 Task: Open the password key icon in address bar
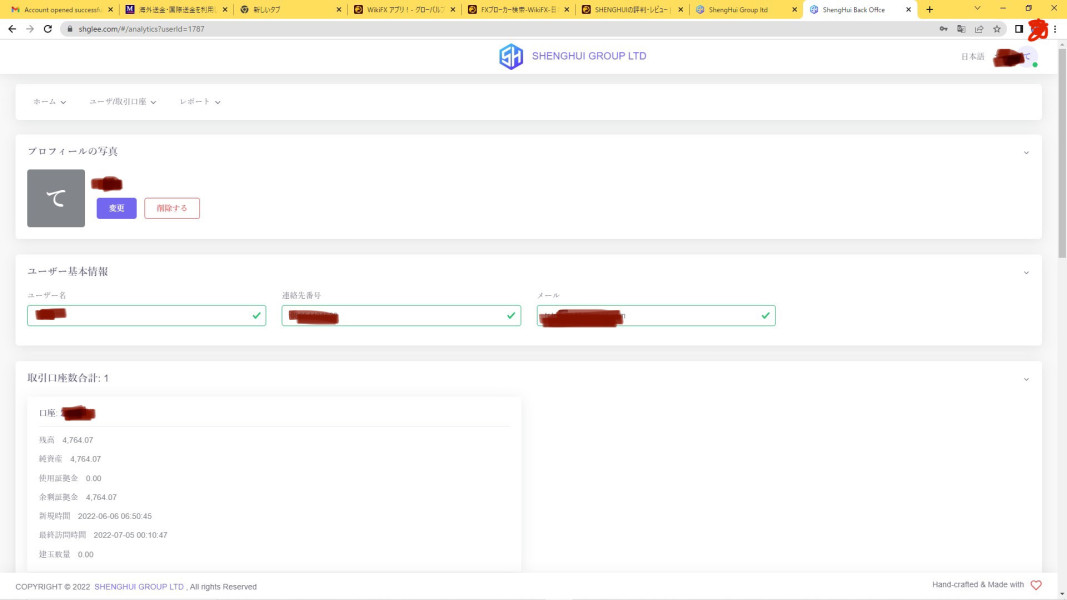[943, 29]
